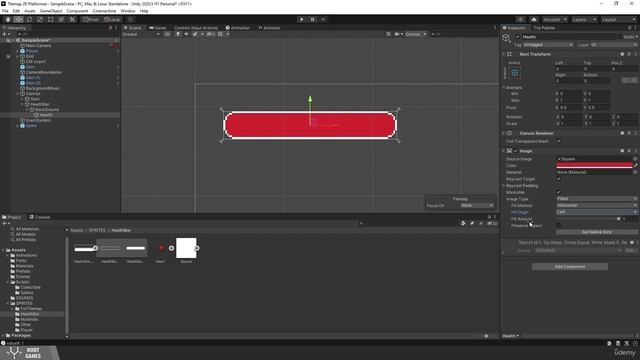The width and height of the screenshot is (640, 360).
Task: Expand Raycast Padding foldout
Action: (504, 186)
